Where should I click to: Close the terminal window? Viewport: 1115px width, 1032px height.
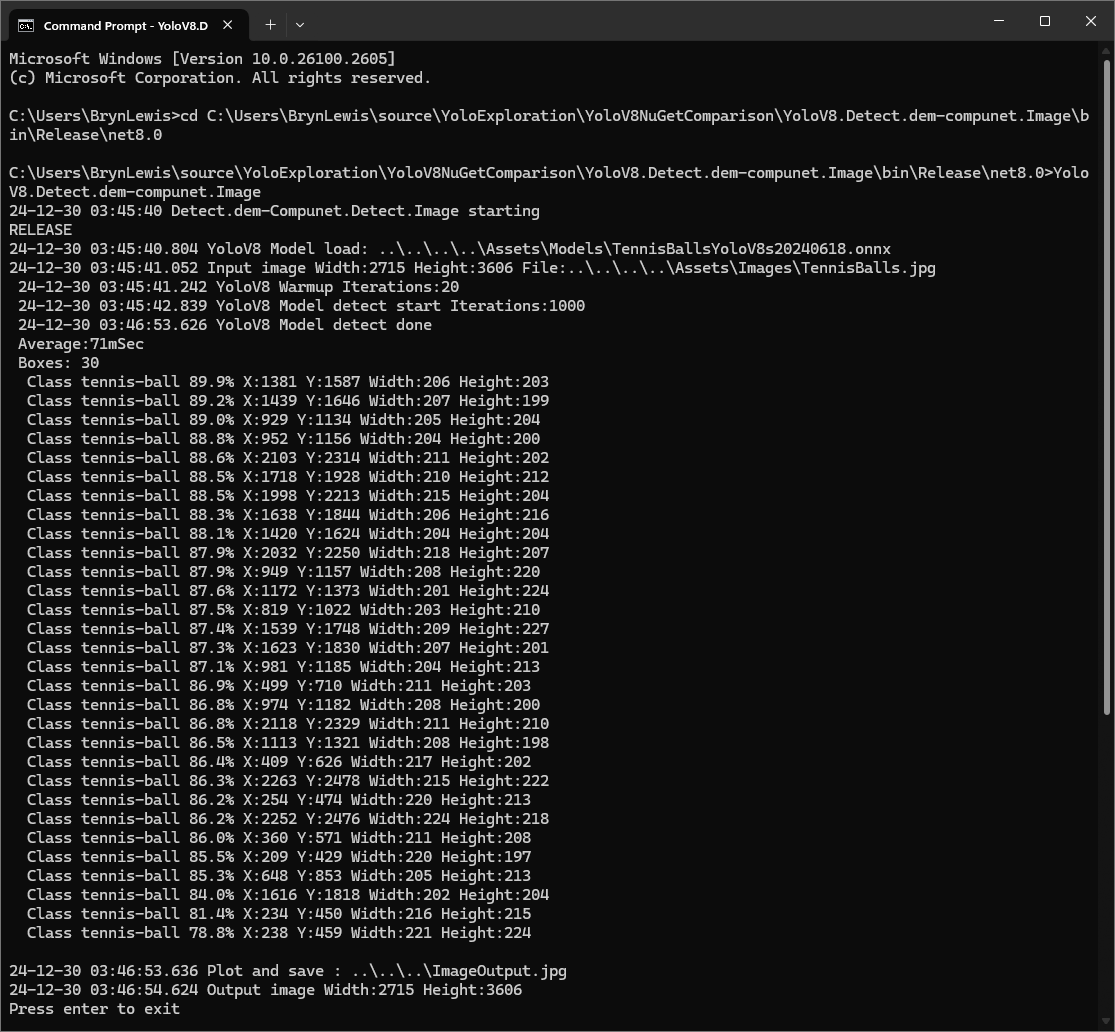pos(1091,21)
